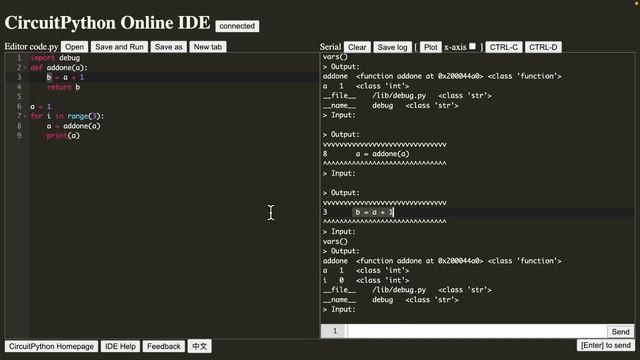Click the Send button
This screenshot has width=640, height=360.
pyautogui.click(x=620, y=331)
